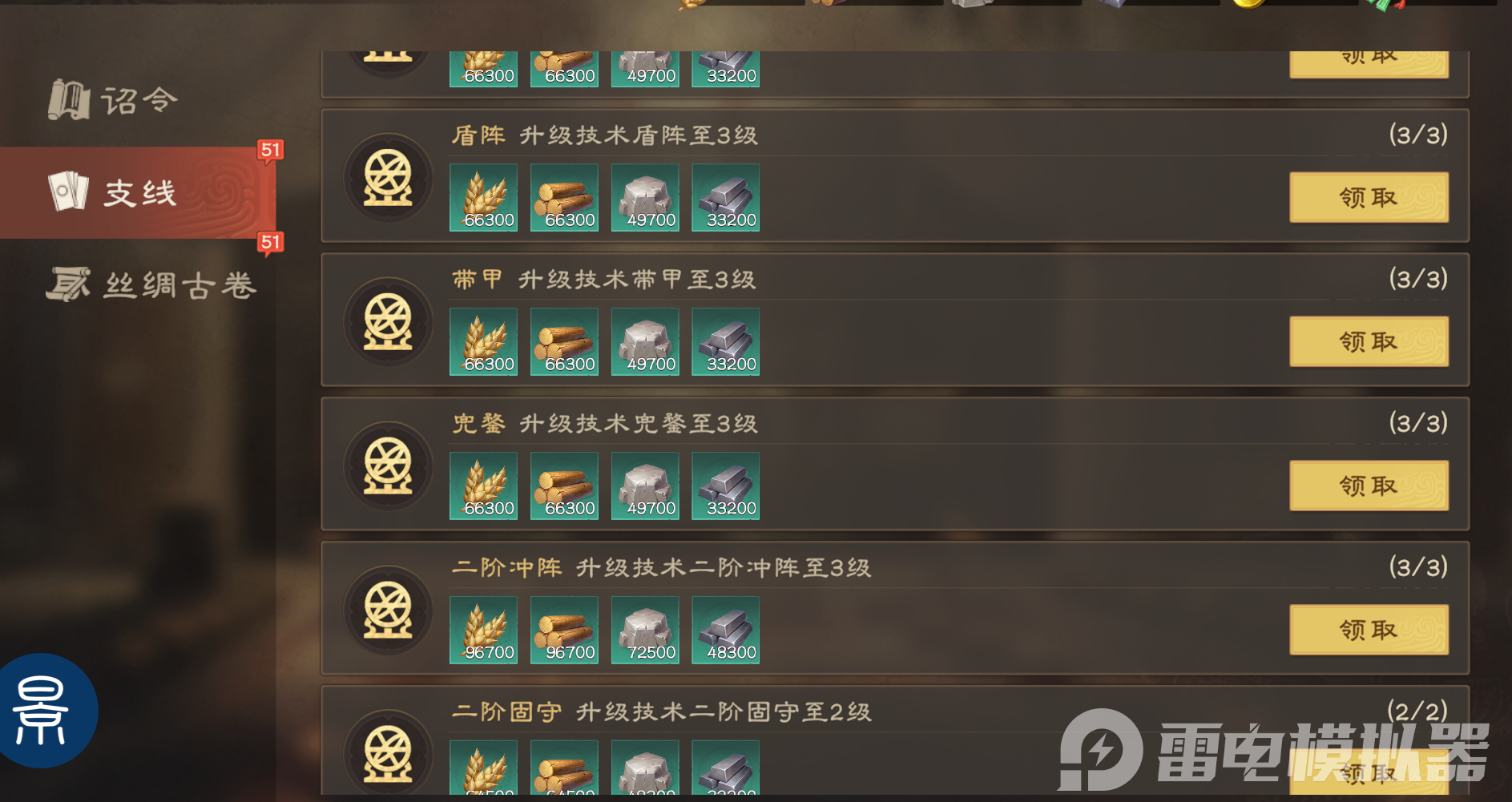Click the wheat reward icon in 盾阵 row

pos(483,198)
